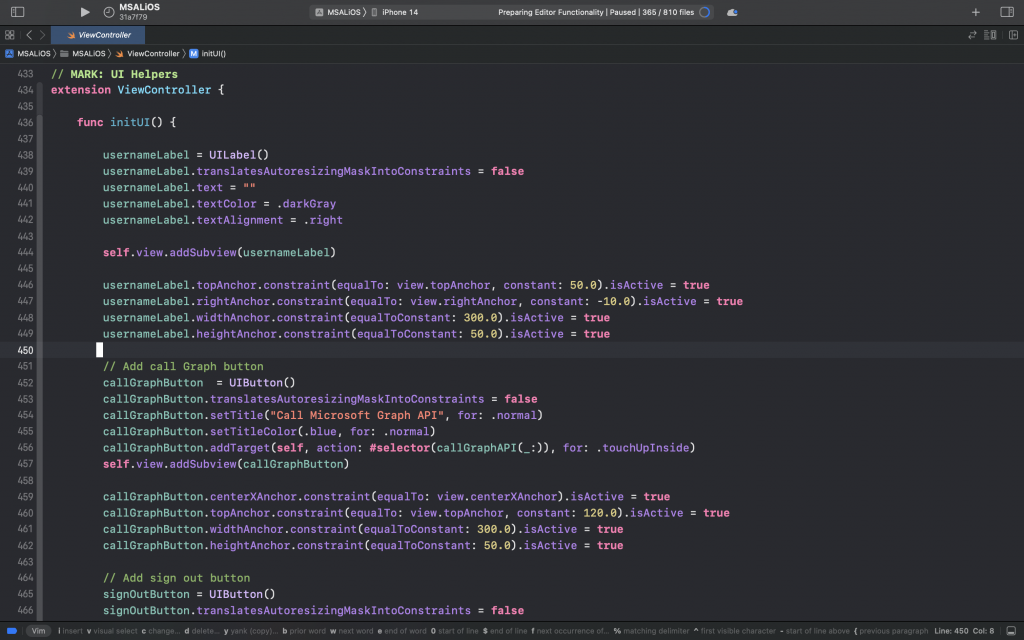Open the Library with plus button
This screenshot has width=1024, height=640.
pos(976,12)
